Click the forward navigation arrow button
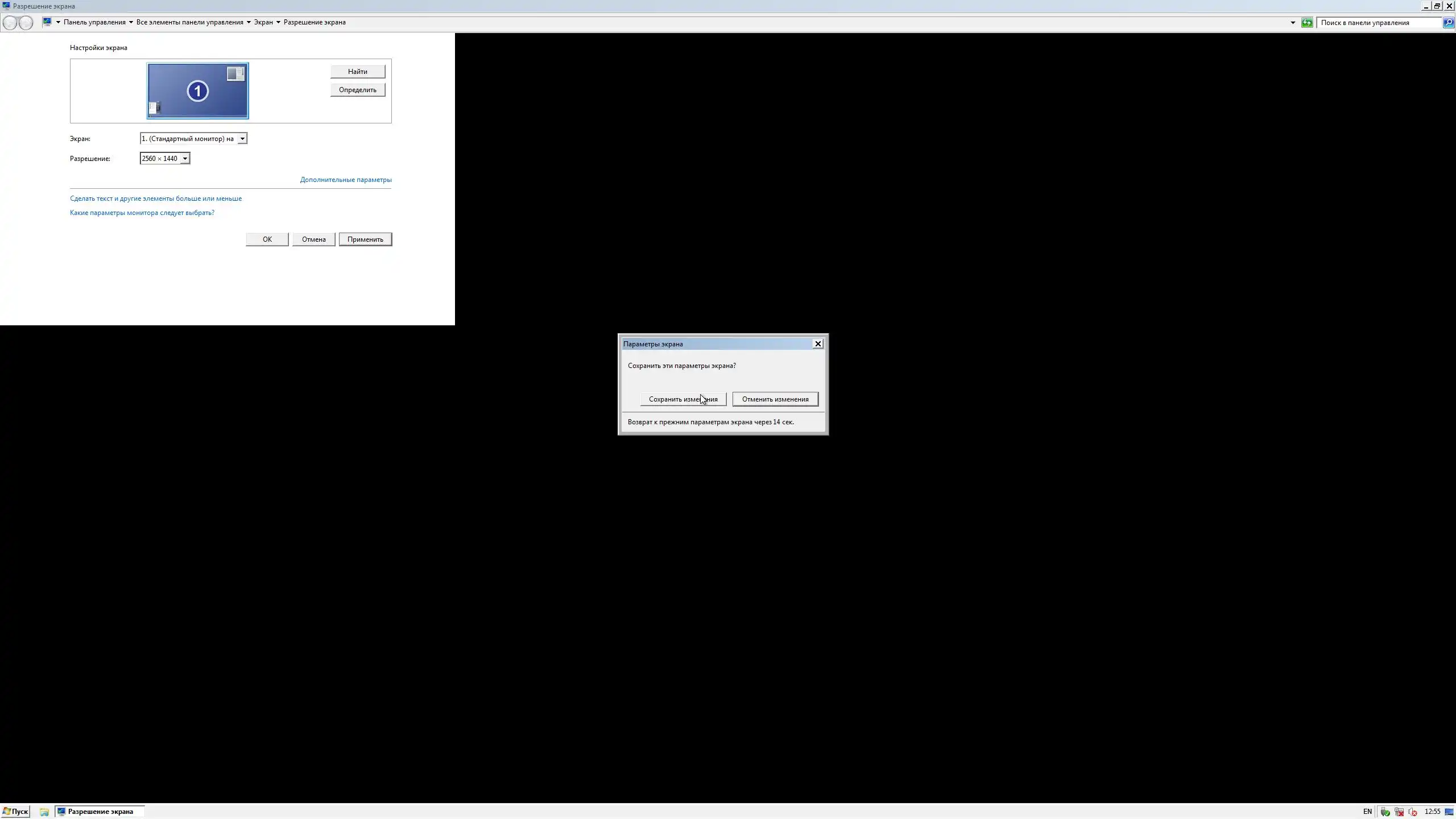 26,23
